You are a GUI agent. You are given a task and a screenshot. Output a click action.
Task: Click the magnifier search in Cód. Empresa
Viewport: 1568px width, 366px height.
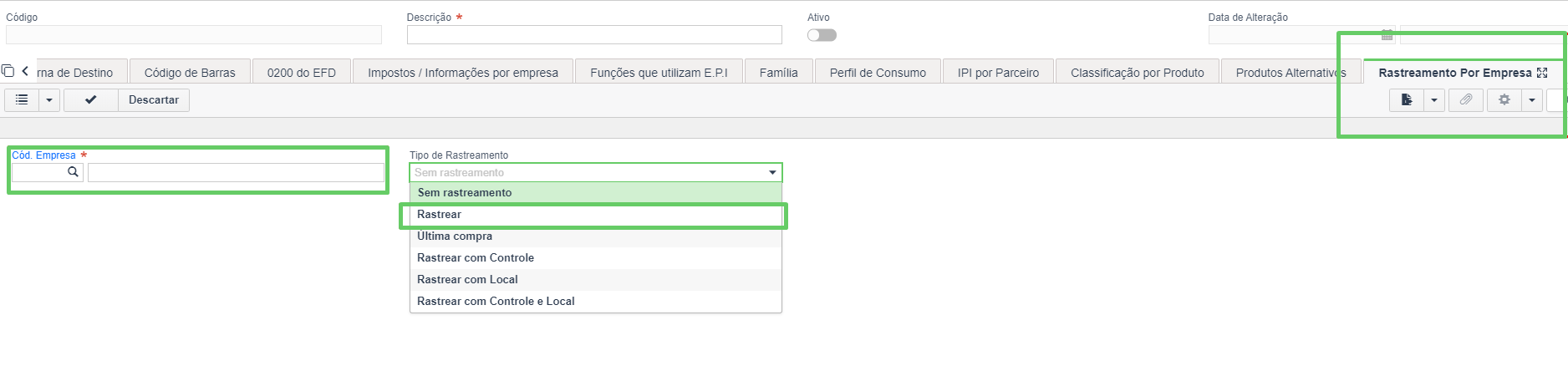coord(73,172)
